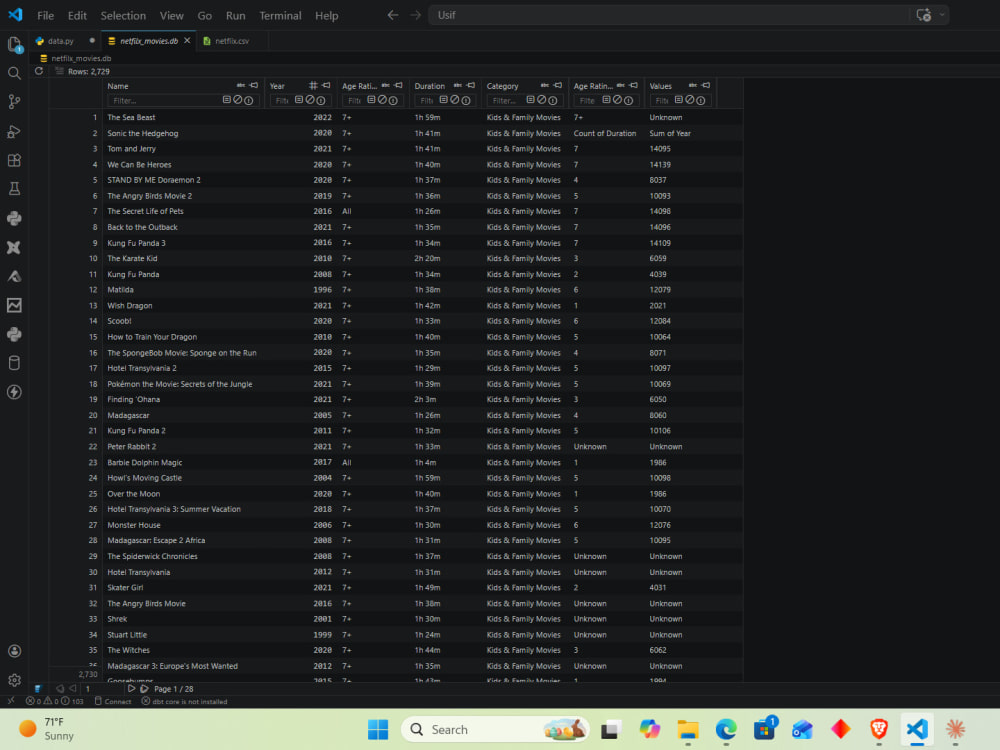The width and height of the screenshot is (1000, 750).
Task: Open the first Python icon in activity bar
Action: click(14, 218)
